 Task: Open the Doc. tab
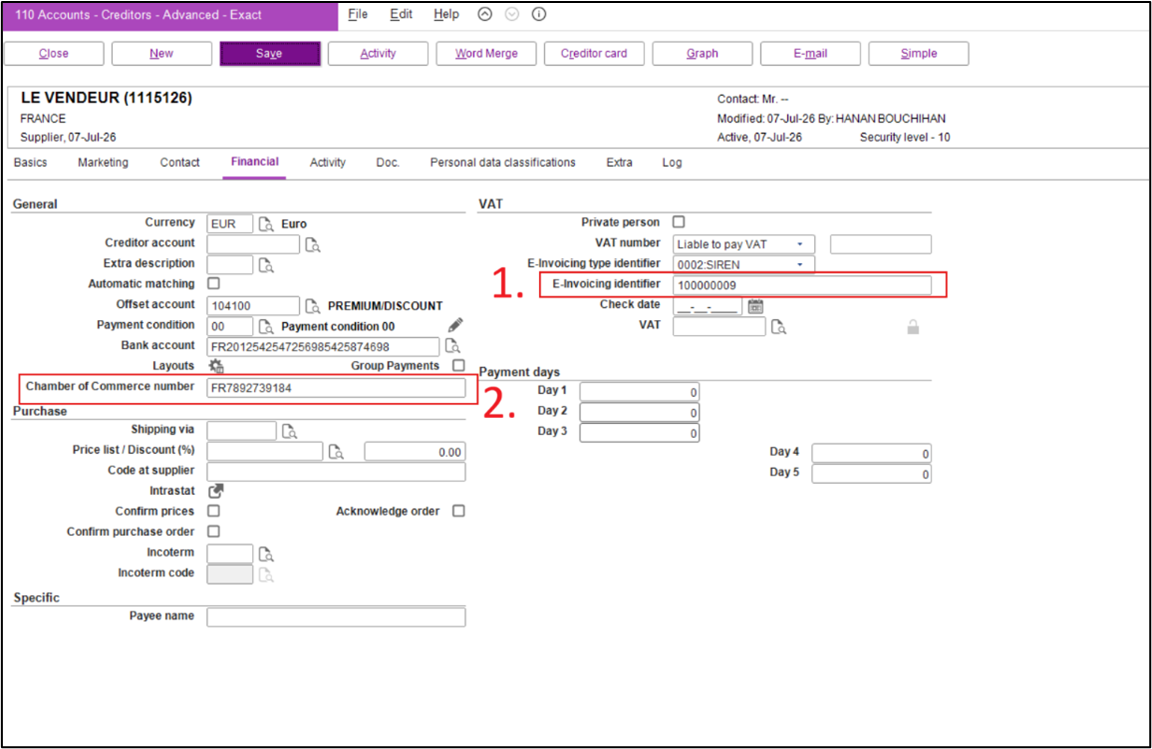tap(388, 162)
